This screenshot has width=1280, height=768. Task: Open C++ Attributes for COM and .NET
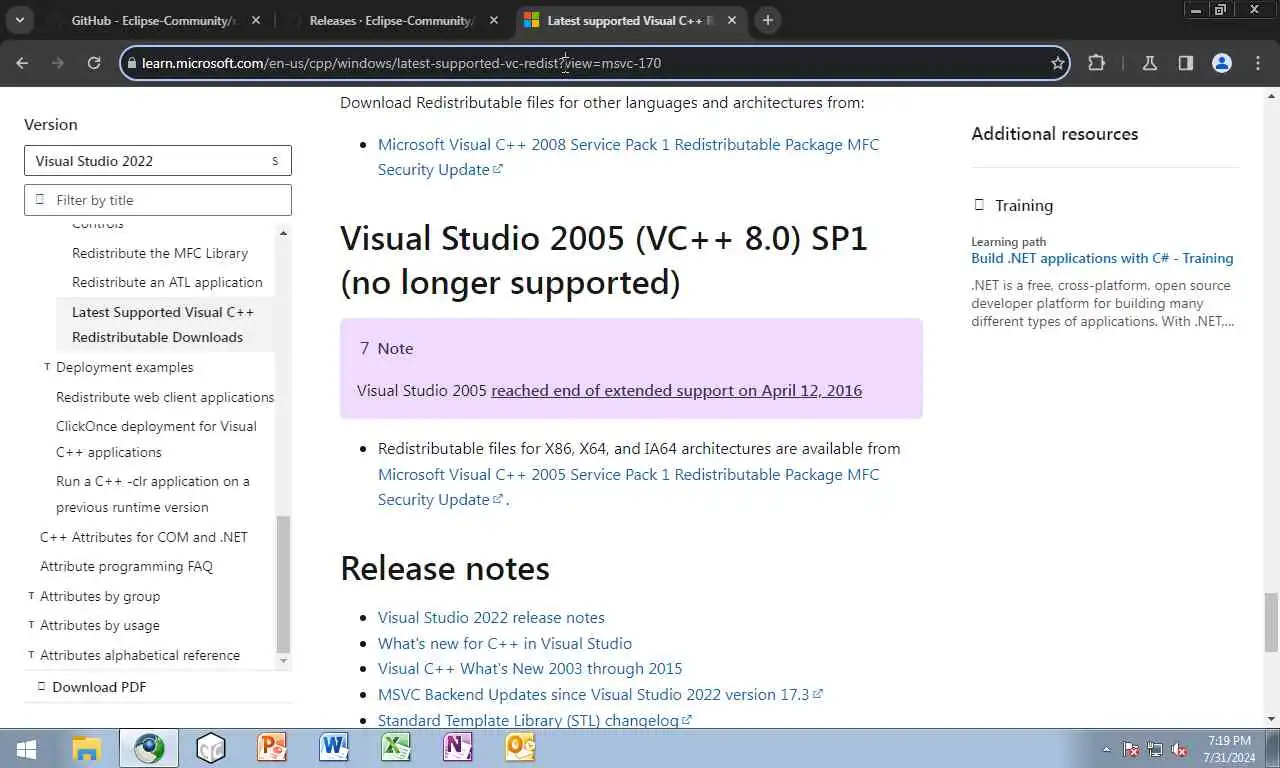144,537
